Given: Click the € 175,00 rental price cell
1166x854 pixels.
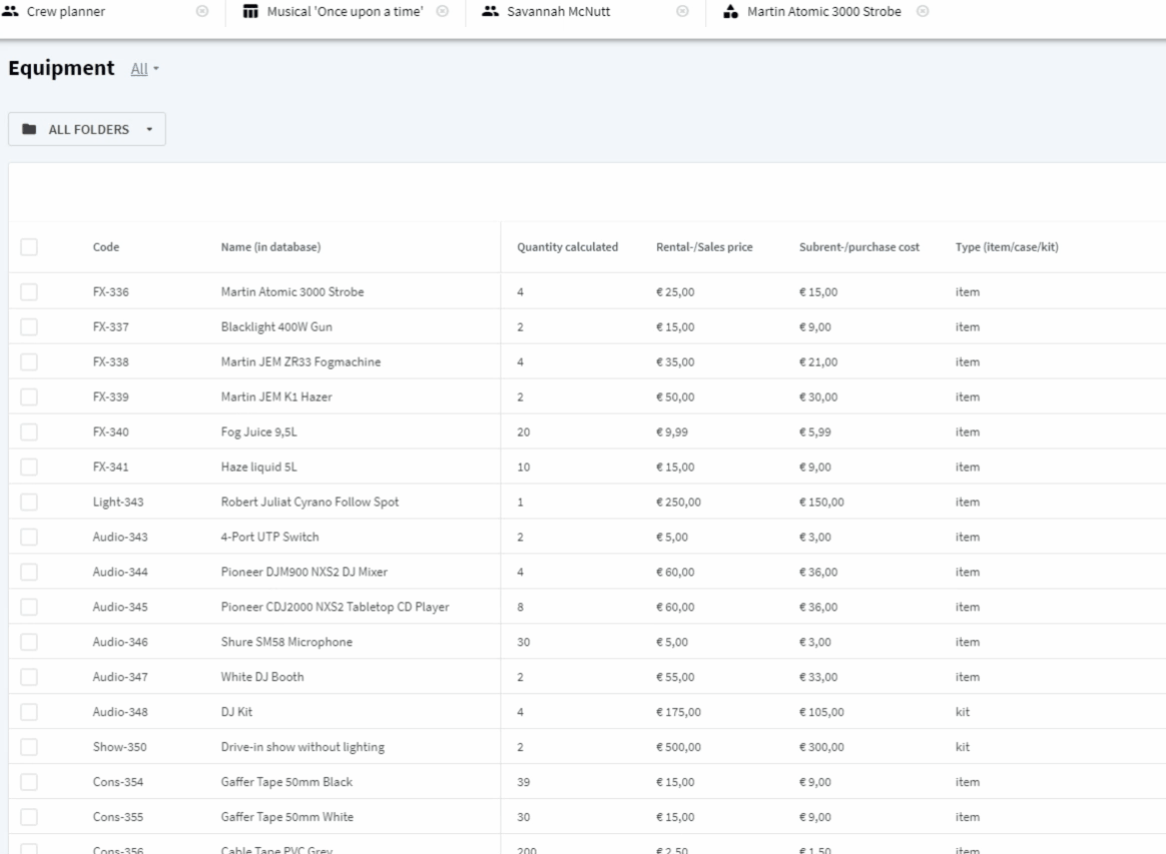Looking at the screenshot, I should pos(678,711).
